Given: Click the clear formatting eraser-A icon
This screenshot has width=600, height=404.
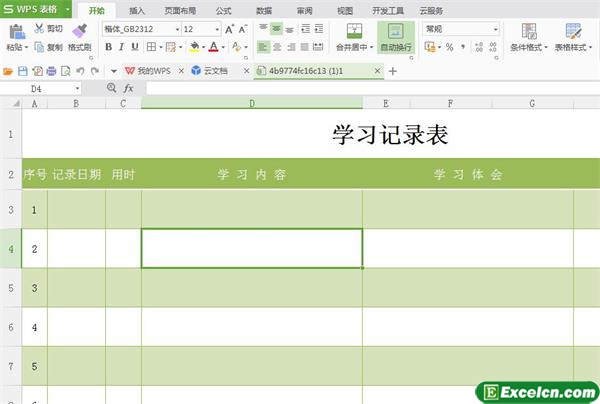Looking at the screenshot, I should tap(236, 47).
